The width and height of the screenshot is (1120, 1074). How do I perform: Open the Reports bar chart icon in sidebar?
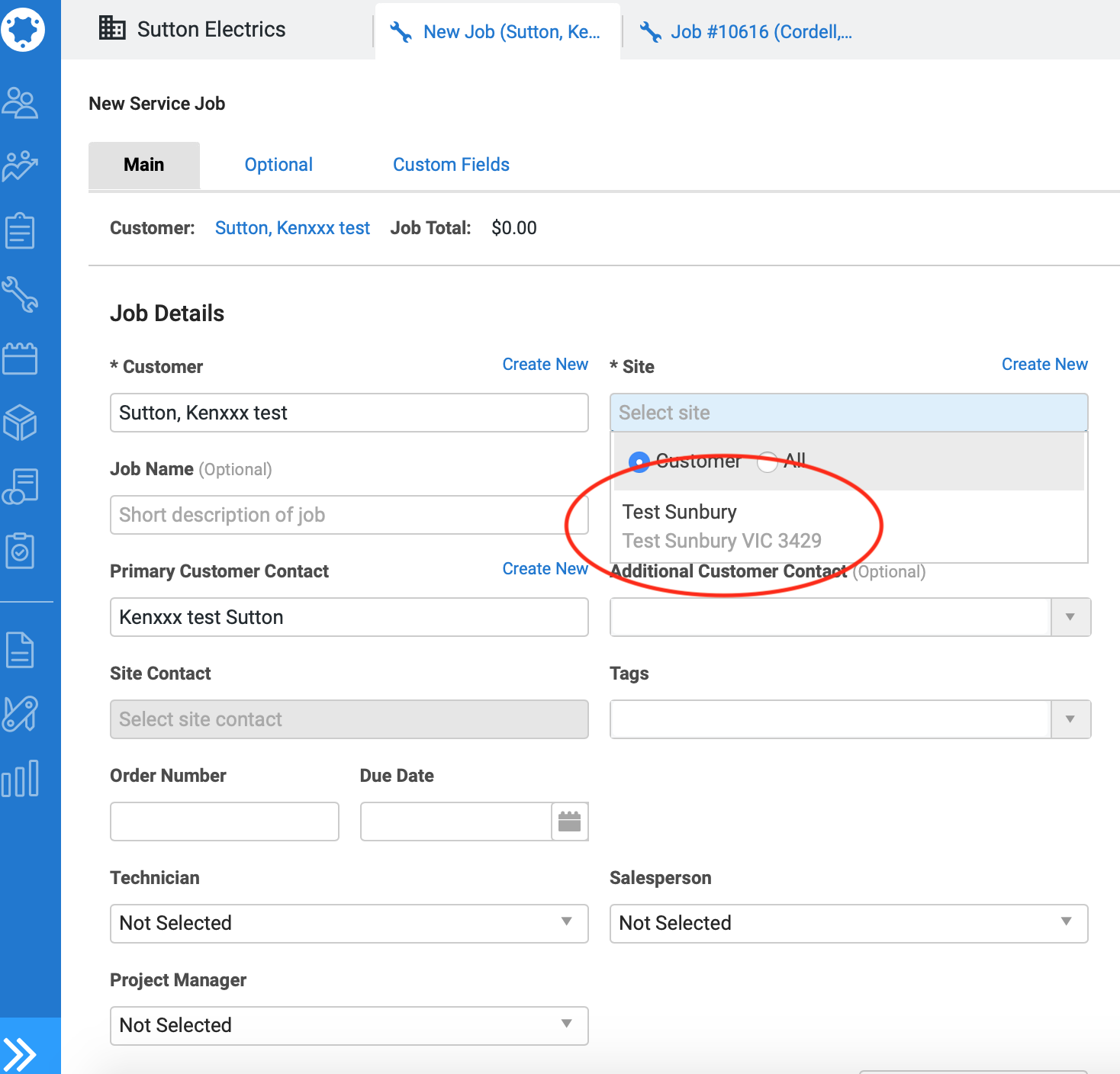pyautogui.click(x=21, y=778)
